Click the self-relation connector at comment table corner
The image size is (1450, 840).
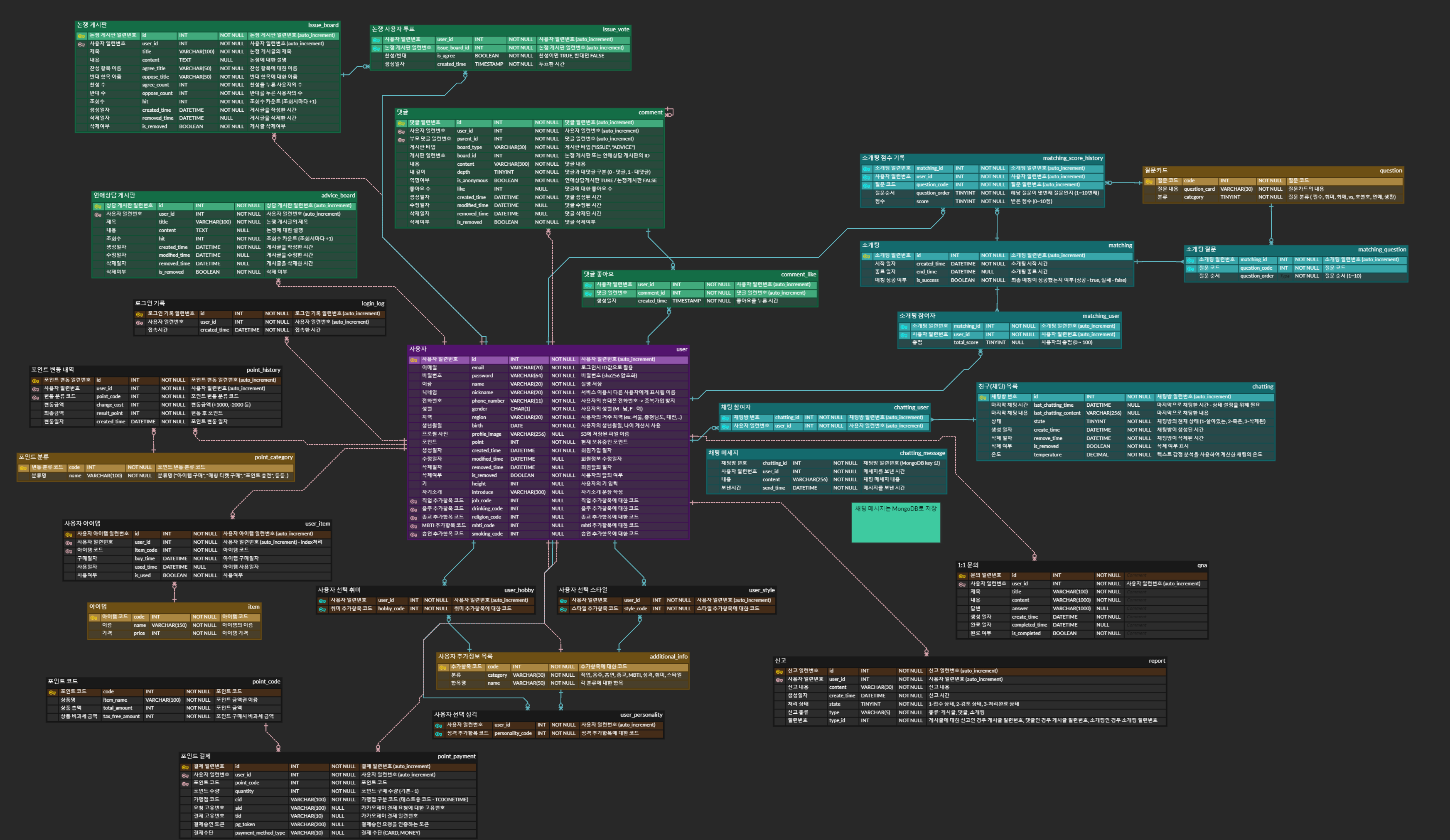pyautogui.click(x=669, y=112)
